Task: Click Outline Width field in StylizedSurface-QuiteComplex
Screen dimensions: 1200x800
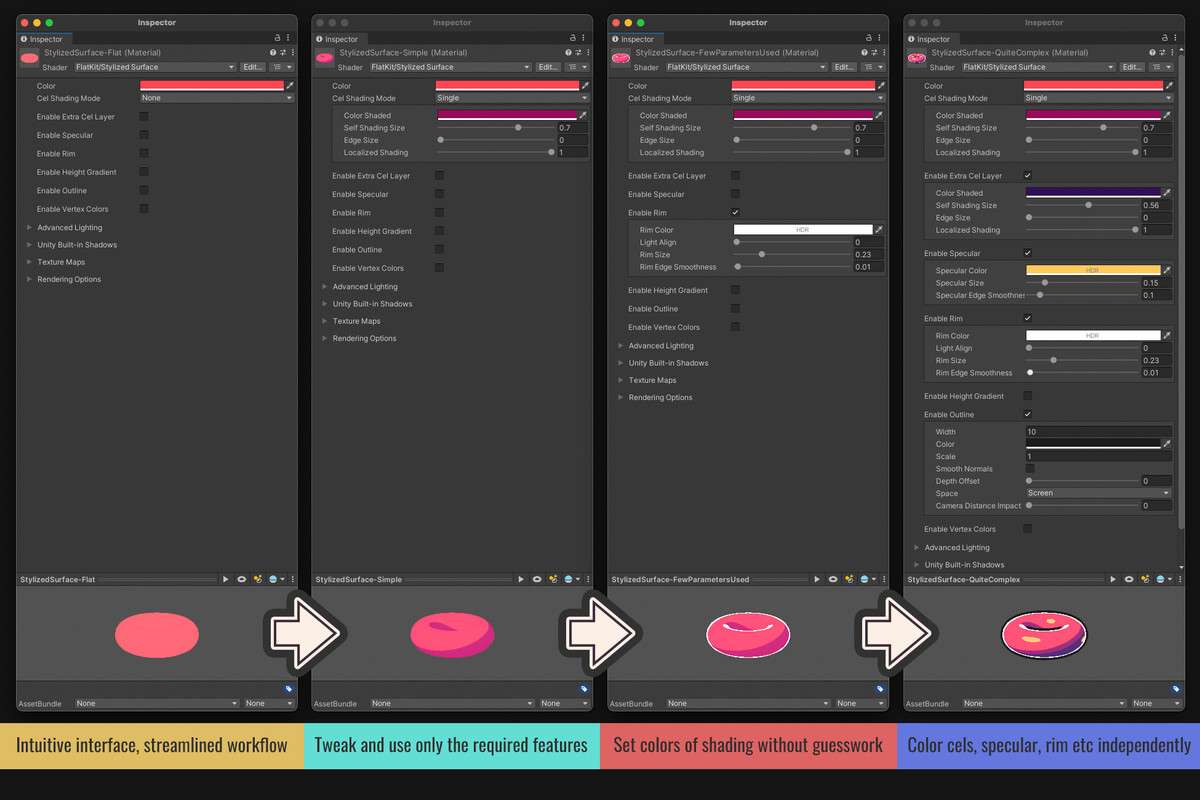Action: tap(1098, 432)
